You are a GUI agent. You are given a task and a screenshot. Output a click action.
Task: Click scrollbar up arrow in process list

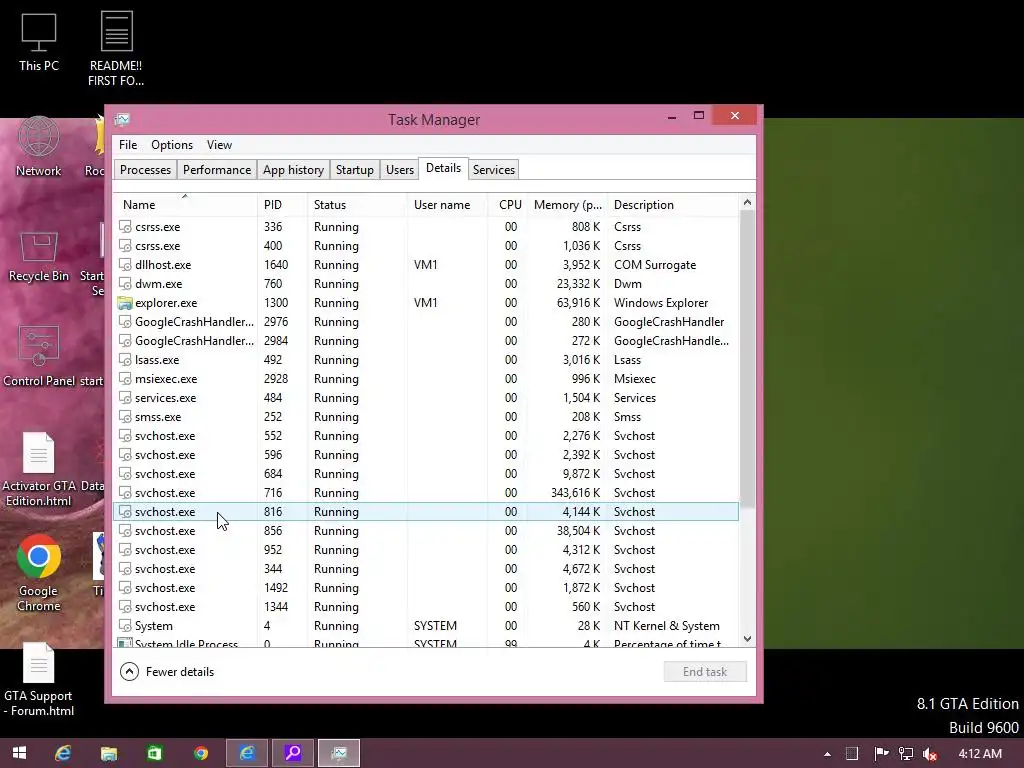coord(747,202)
